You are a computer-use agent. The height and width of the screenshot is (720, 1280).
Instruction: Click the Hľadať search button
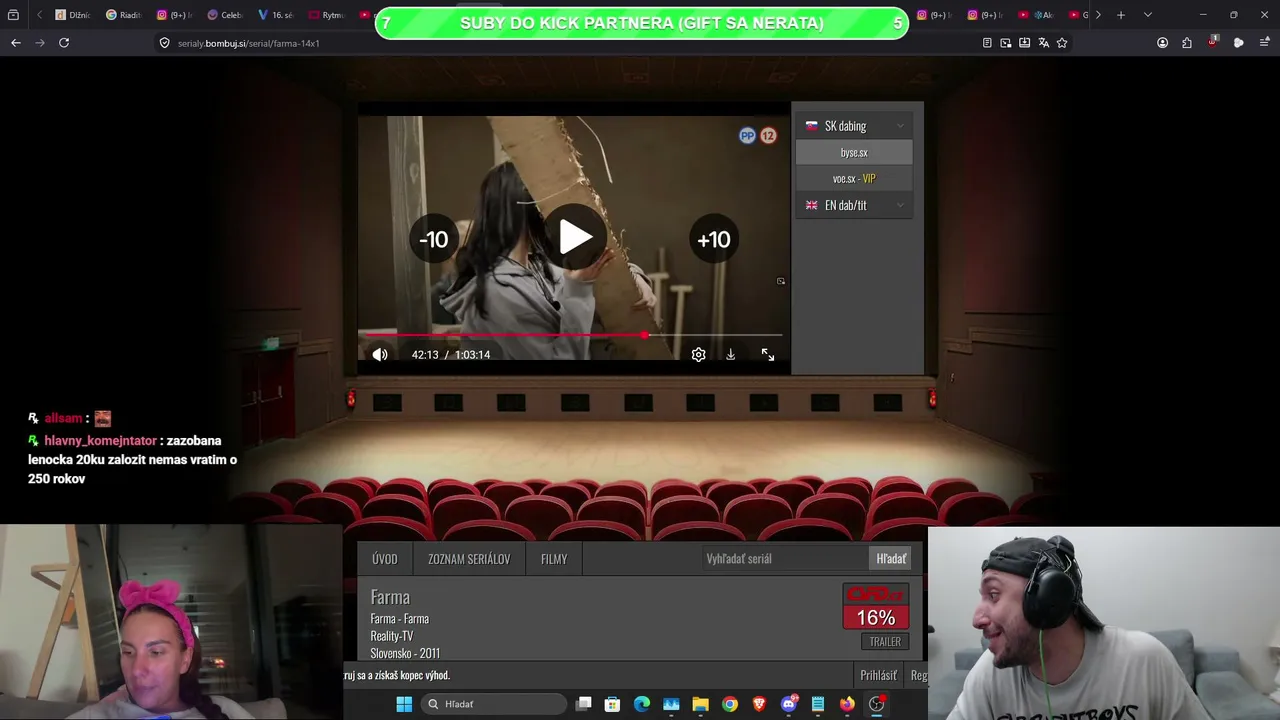point(891,559)
